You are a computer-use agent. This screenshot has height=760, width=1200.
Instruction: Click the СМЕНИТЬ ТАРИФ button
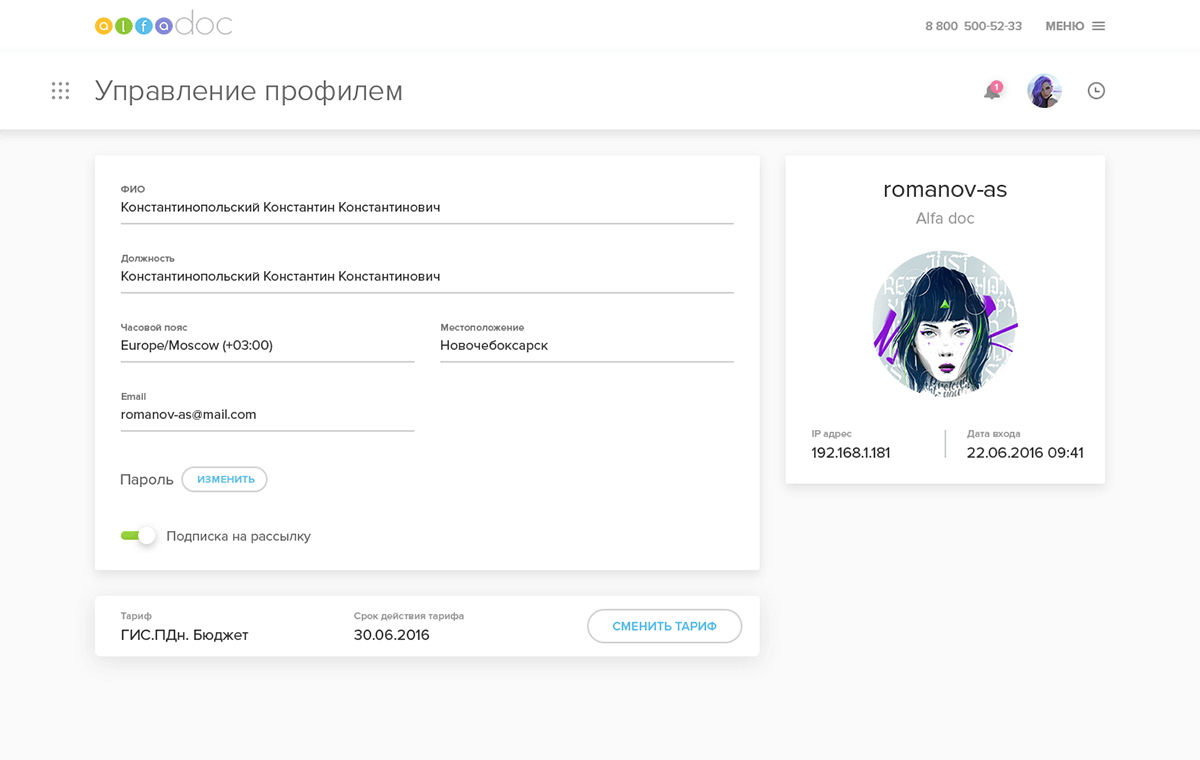pyautogui.click(x=664, y=626)
